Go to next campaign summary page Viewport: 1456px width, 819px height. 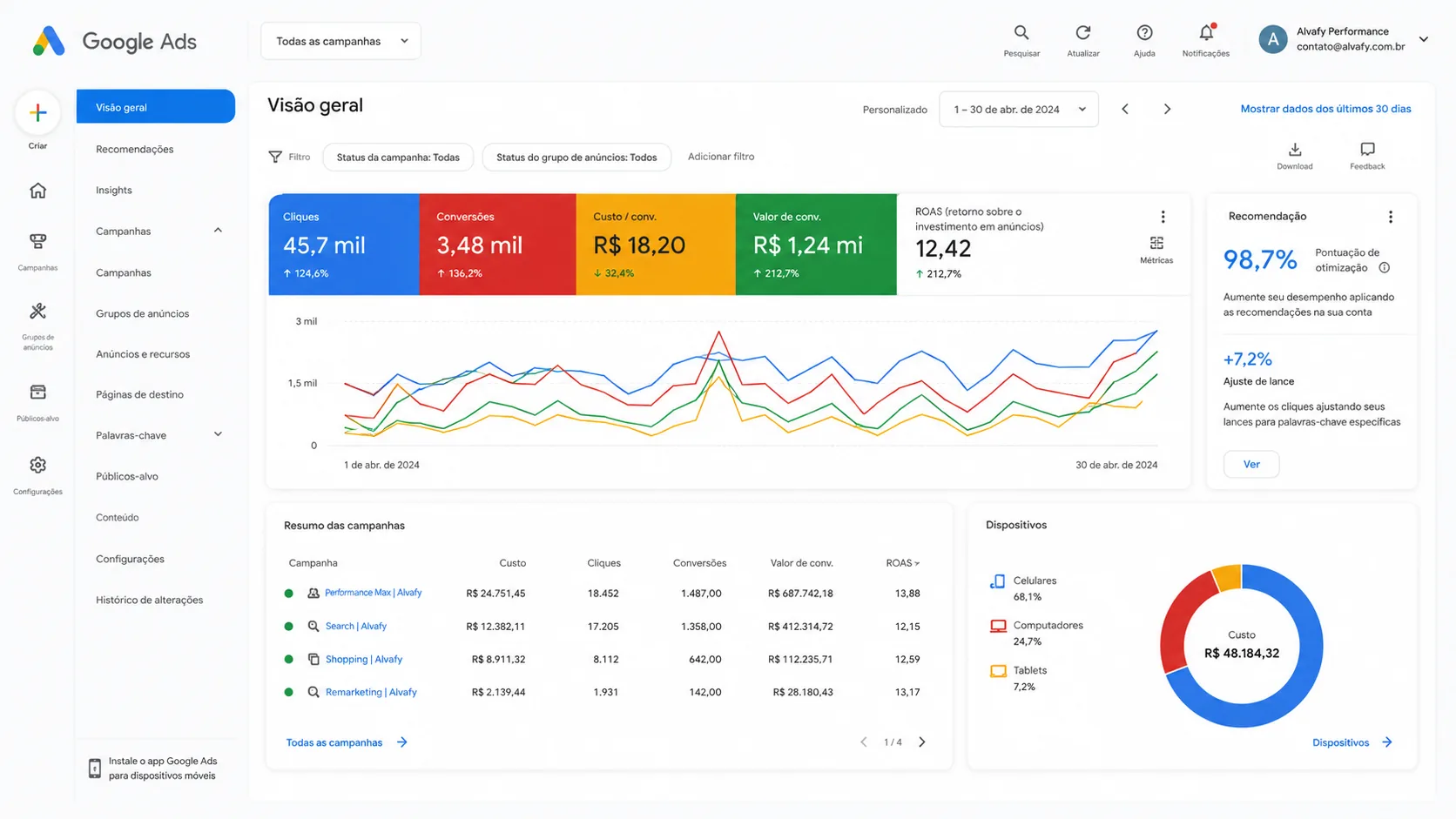922,742
